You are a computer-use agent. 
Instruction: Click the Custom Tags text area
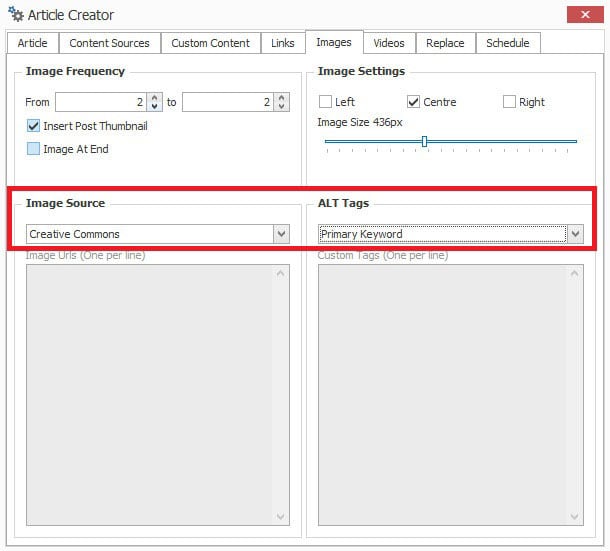click(451, 395)
